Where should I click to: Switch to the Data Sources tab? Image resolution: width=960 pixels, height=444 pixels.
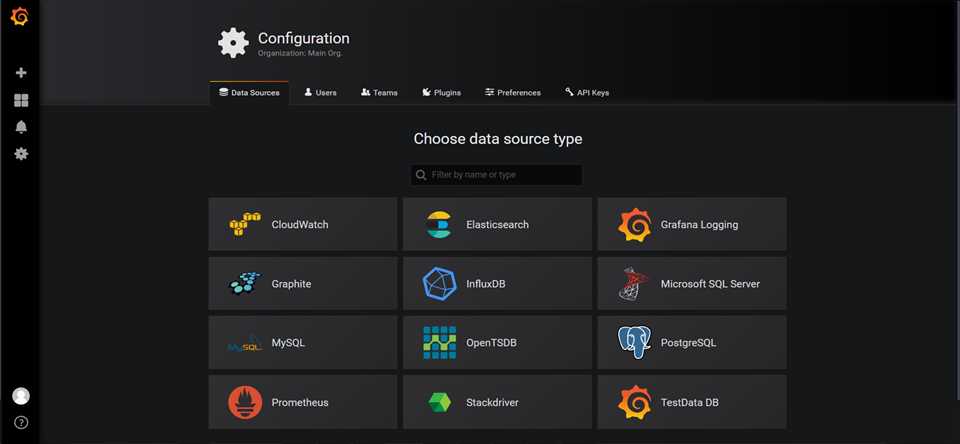click(x=249, y=92)
